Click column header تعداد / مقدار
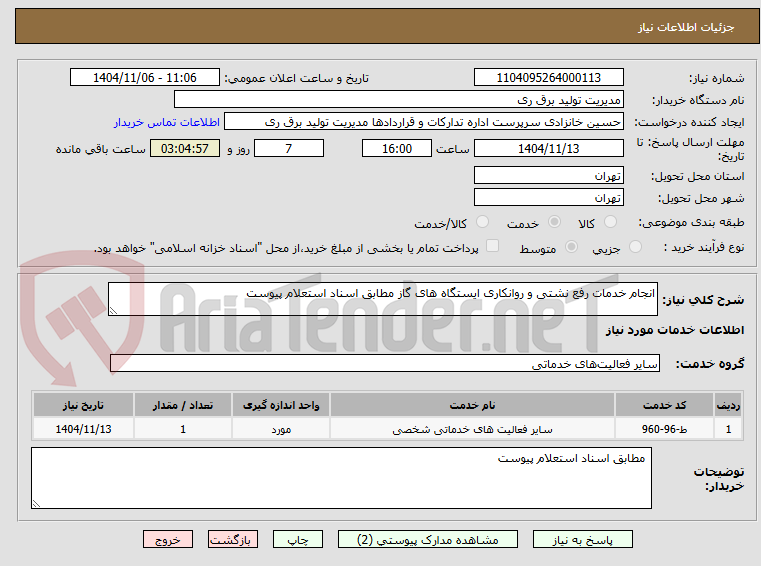The height and width of the screenshot is (566, 761). pyautogui.click(x=183, y=405)
